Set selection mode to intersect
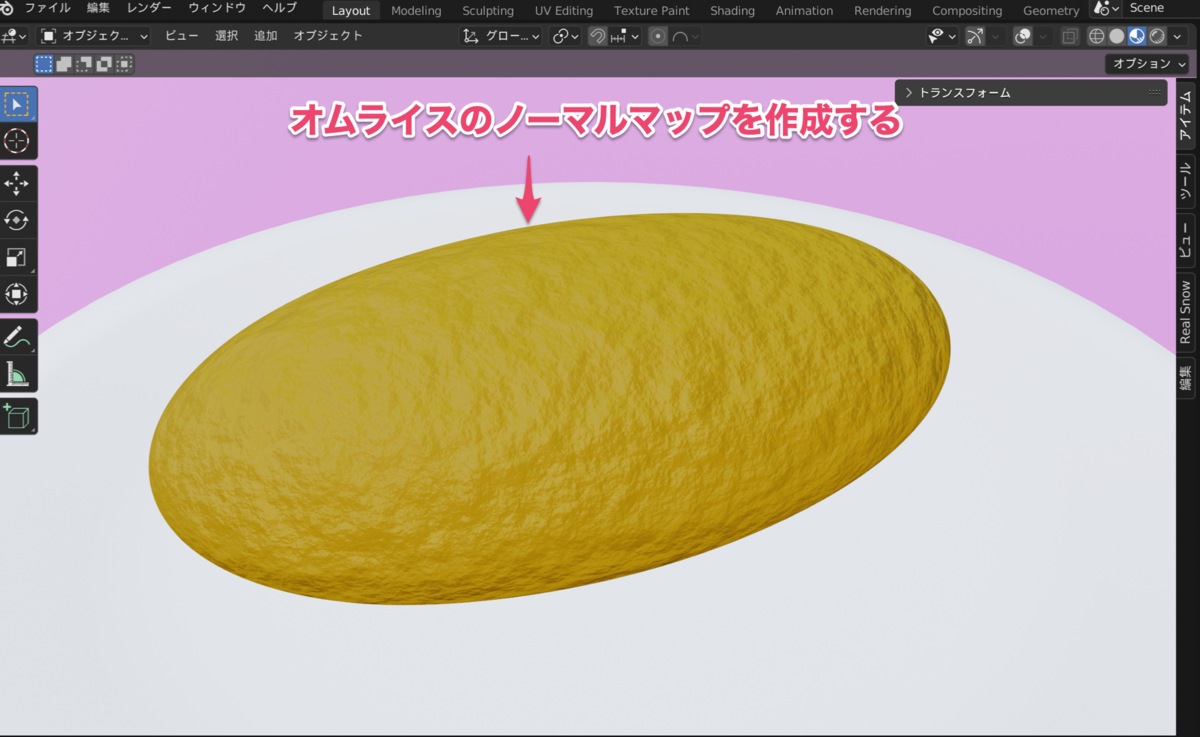This screenshot has width=1200, height=737. coord(124,64)
